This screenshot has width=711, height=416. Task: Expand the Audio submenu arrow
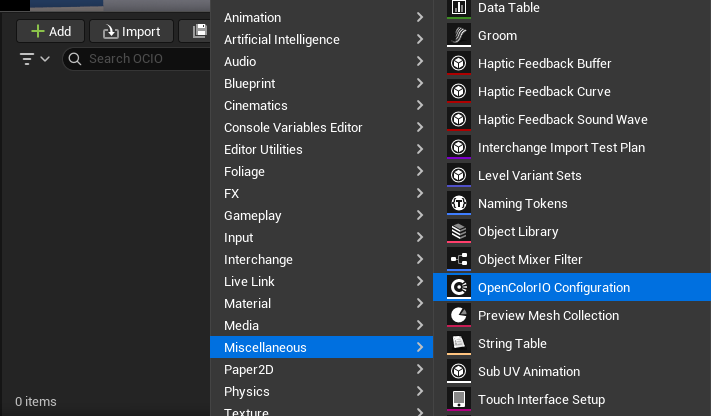click(420, 61)
